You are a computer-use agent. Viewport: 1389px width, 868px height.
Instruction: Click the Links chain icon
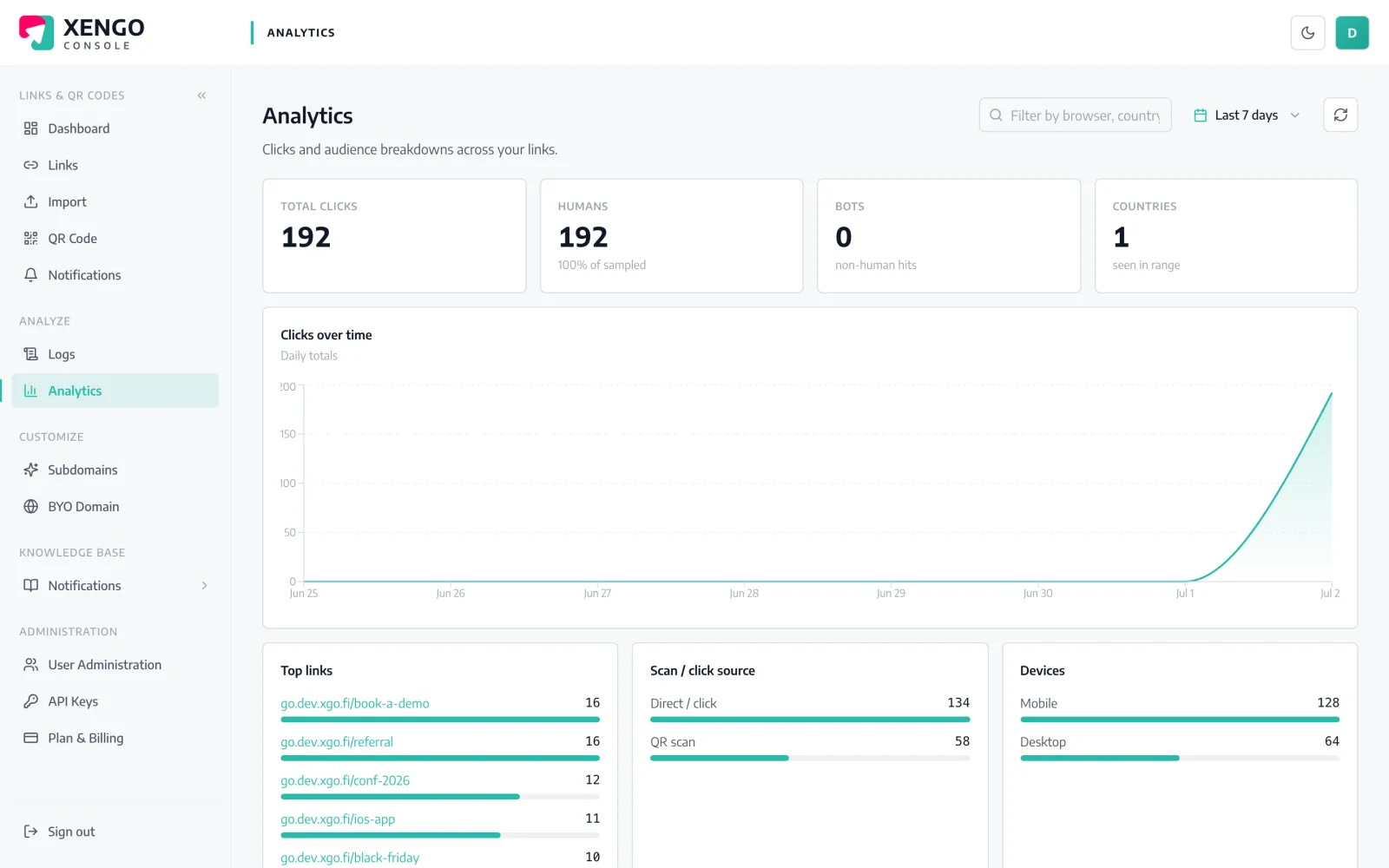tap(31, 165)
